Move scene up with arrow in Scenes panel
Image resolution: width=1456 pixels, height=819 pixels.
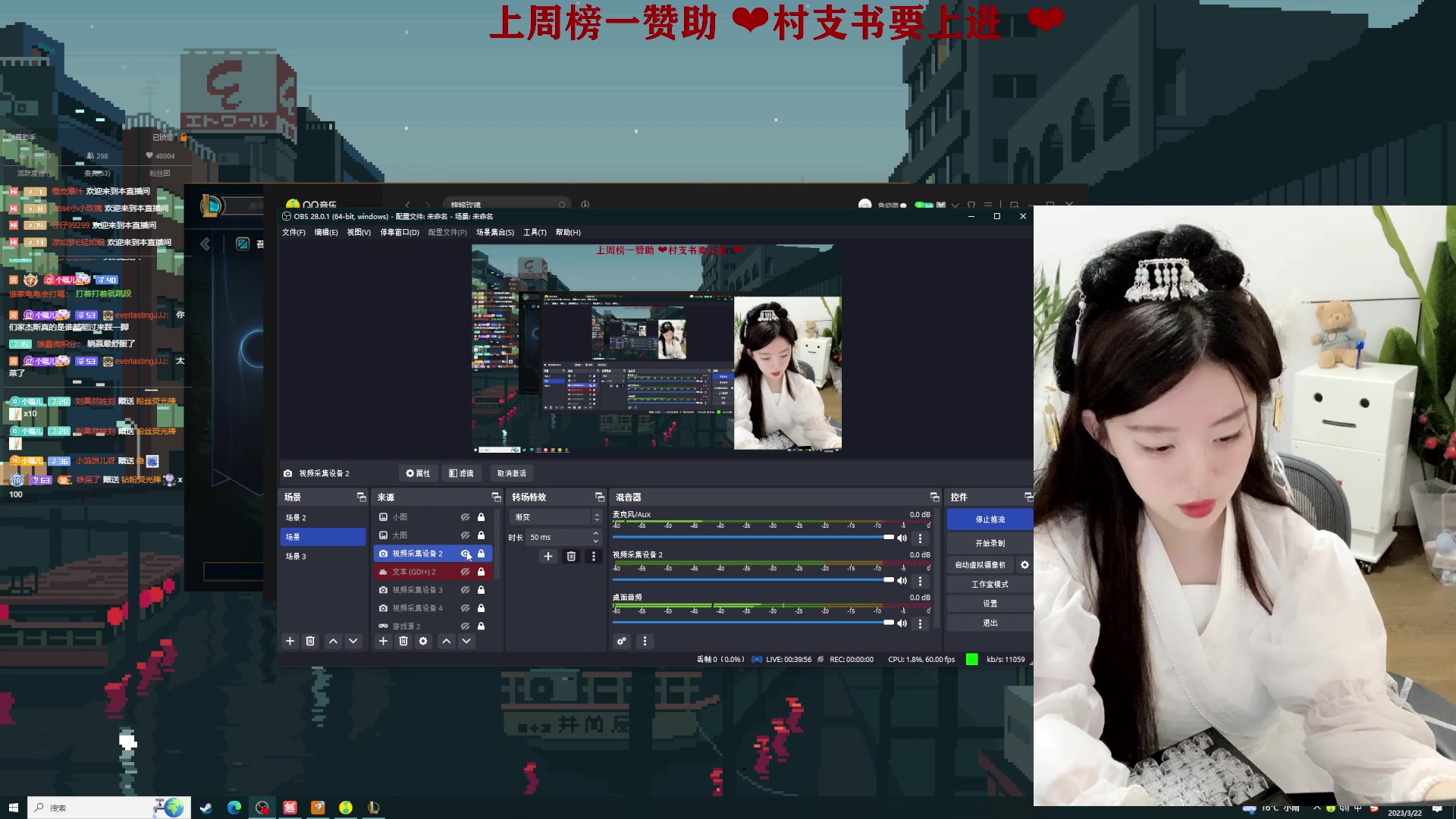333,642
